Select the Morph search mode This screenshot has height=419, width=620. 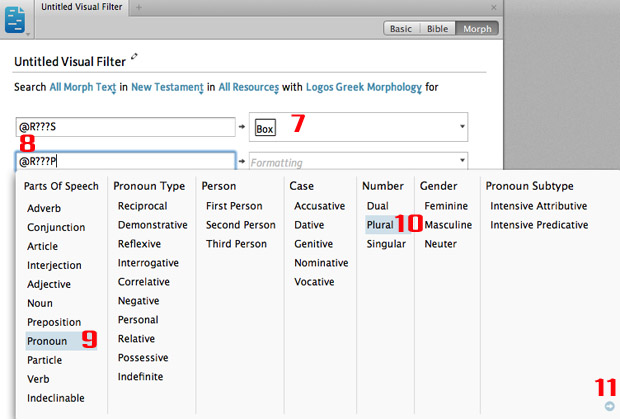[x=477, y=29]
